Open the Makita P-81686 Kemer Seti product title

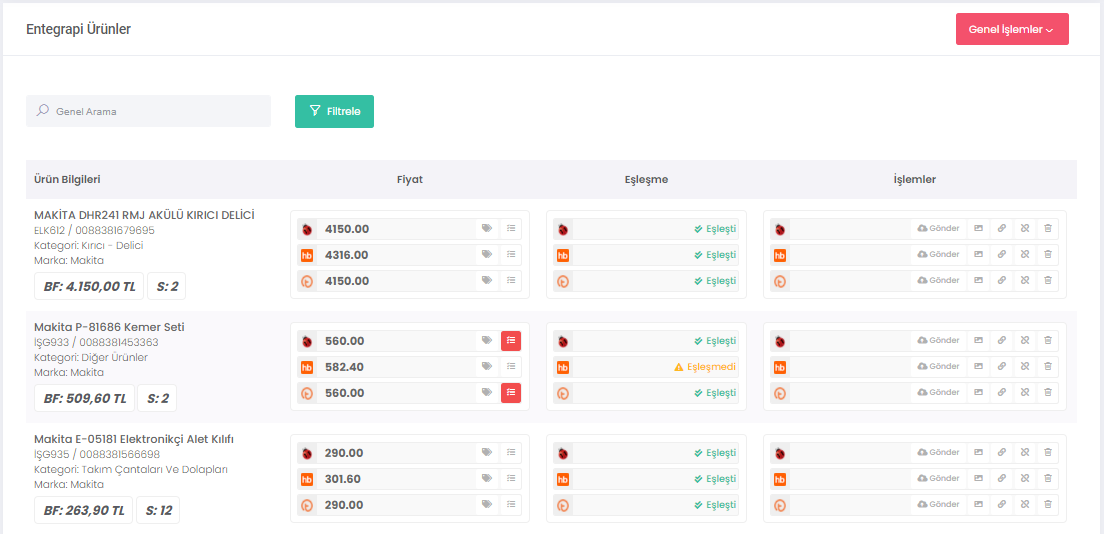click(109, 327)
